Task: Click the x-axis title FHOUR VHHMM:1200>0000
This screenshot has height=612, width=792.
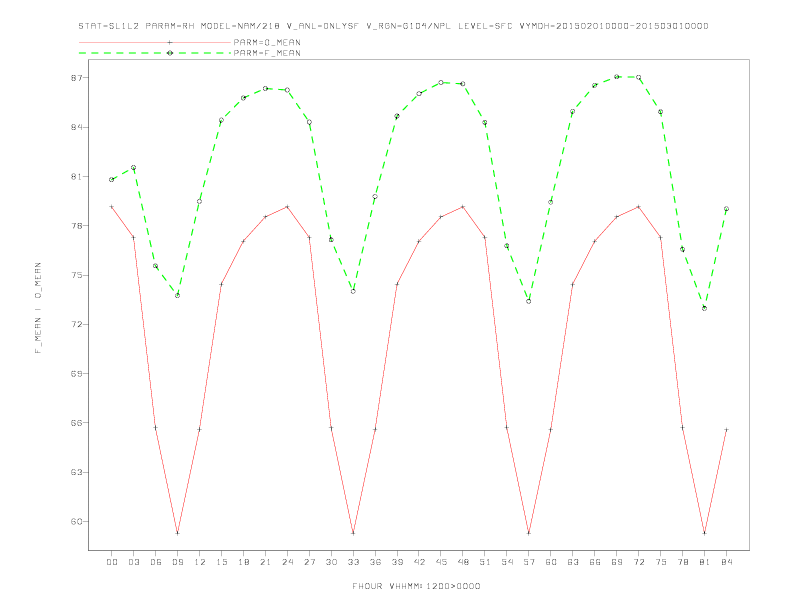Action: click(x=416, y=586)
